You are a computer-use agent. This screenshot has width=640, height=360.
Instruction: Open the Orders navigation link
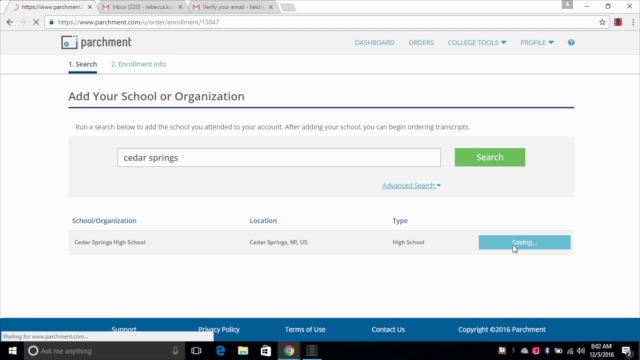pos(421,42)
